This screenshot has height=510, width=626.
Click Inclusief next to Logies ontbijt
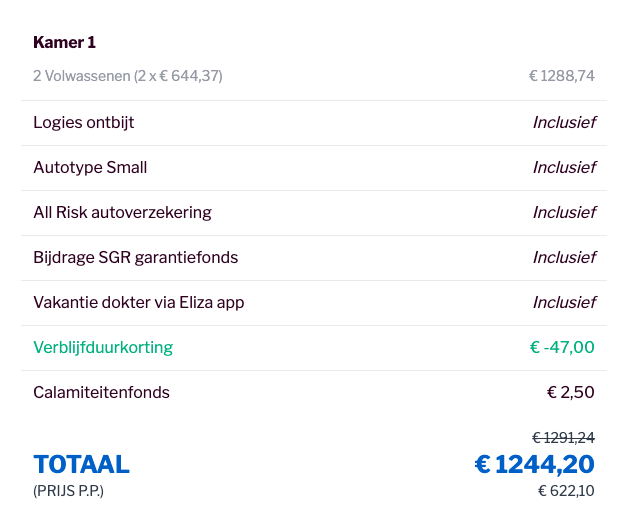point(564,123)
